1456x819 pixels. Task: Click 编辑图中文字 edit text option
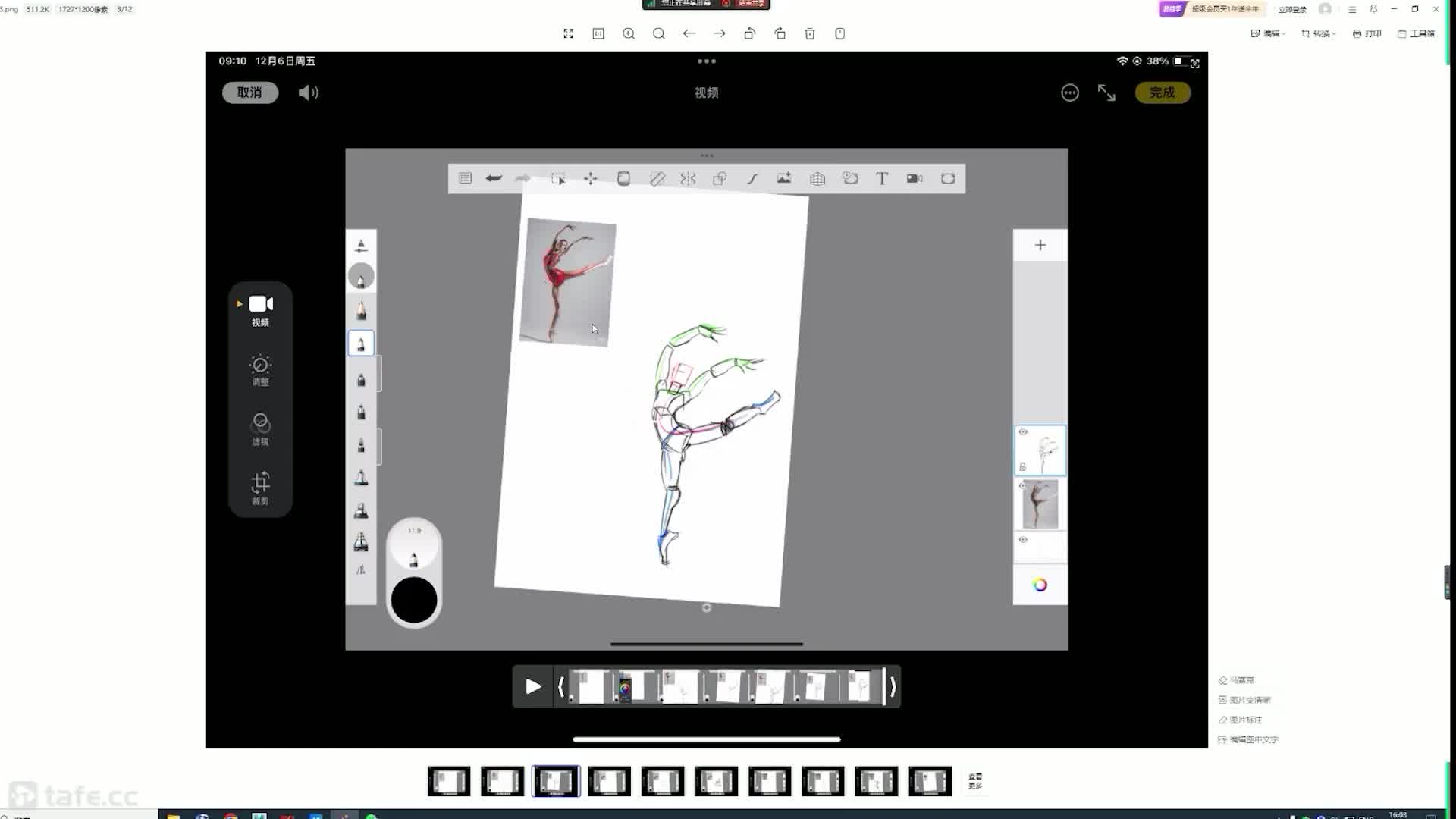coord(1248,739)
